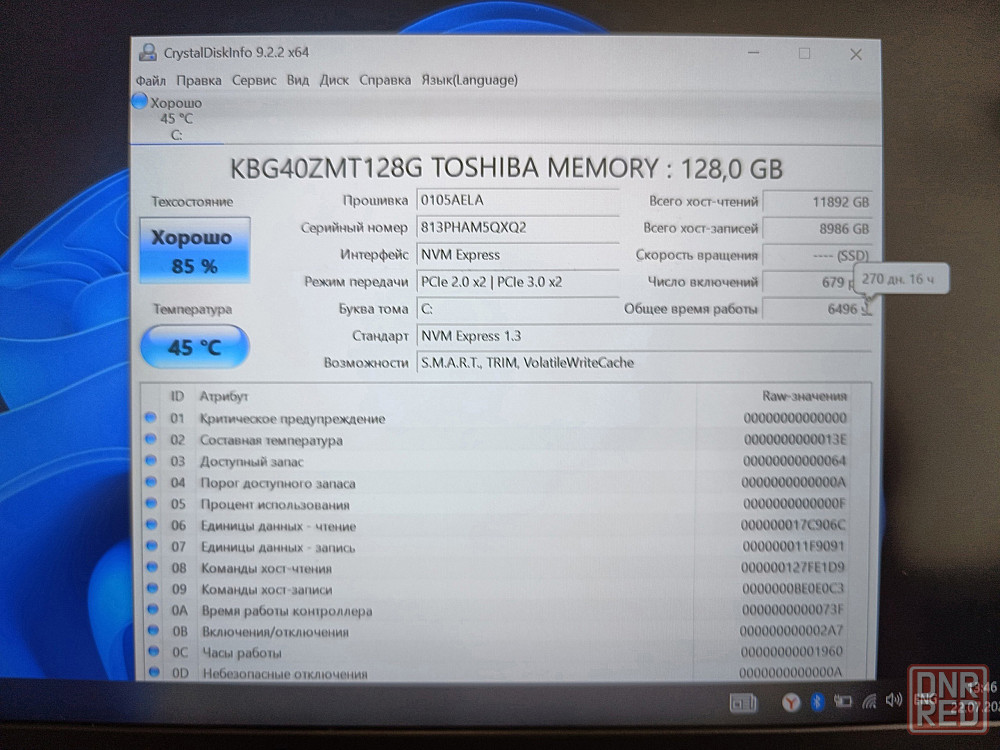
Task: Open the Сервис menu
Action: point(254,81)
